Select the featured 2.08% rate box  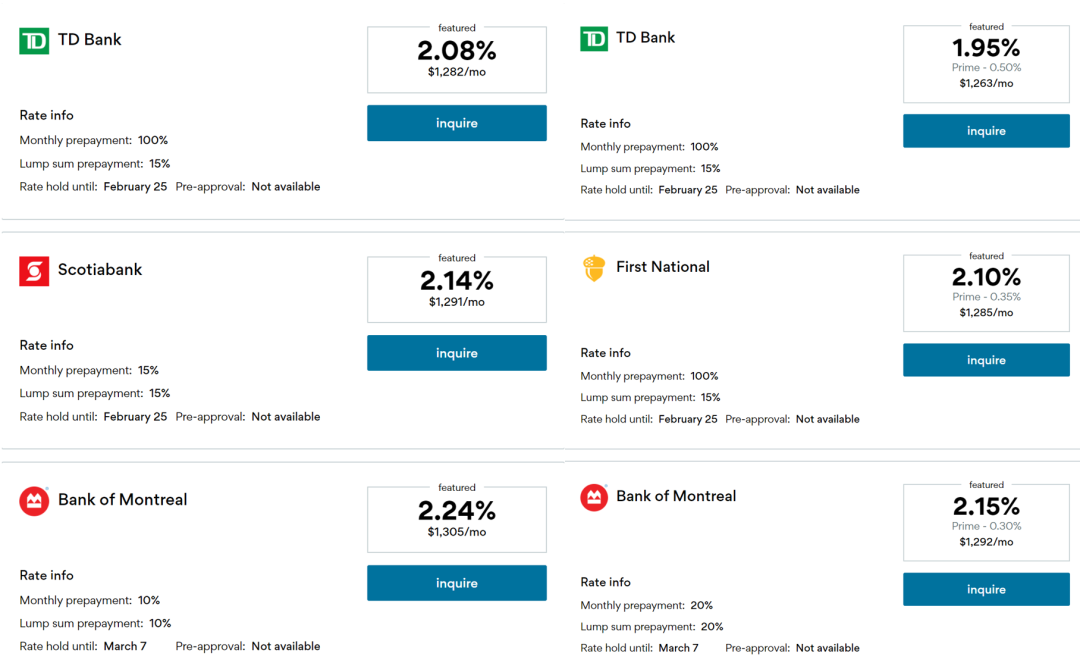tap(456, 60)
